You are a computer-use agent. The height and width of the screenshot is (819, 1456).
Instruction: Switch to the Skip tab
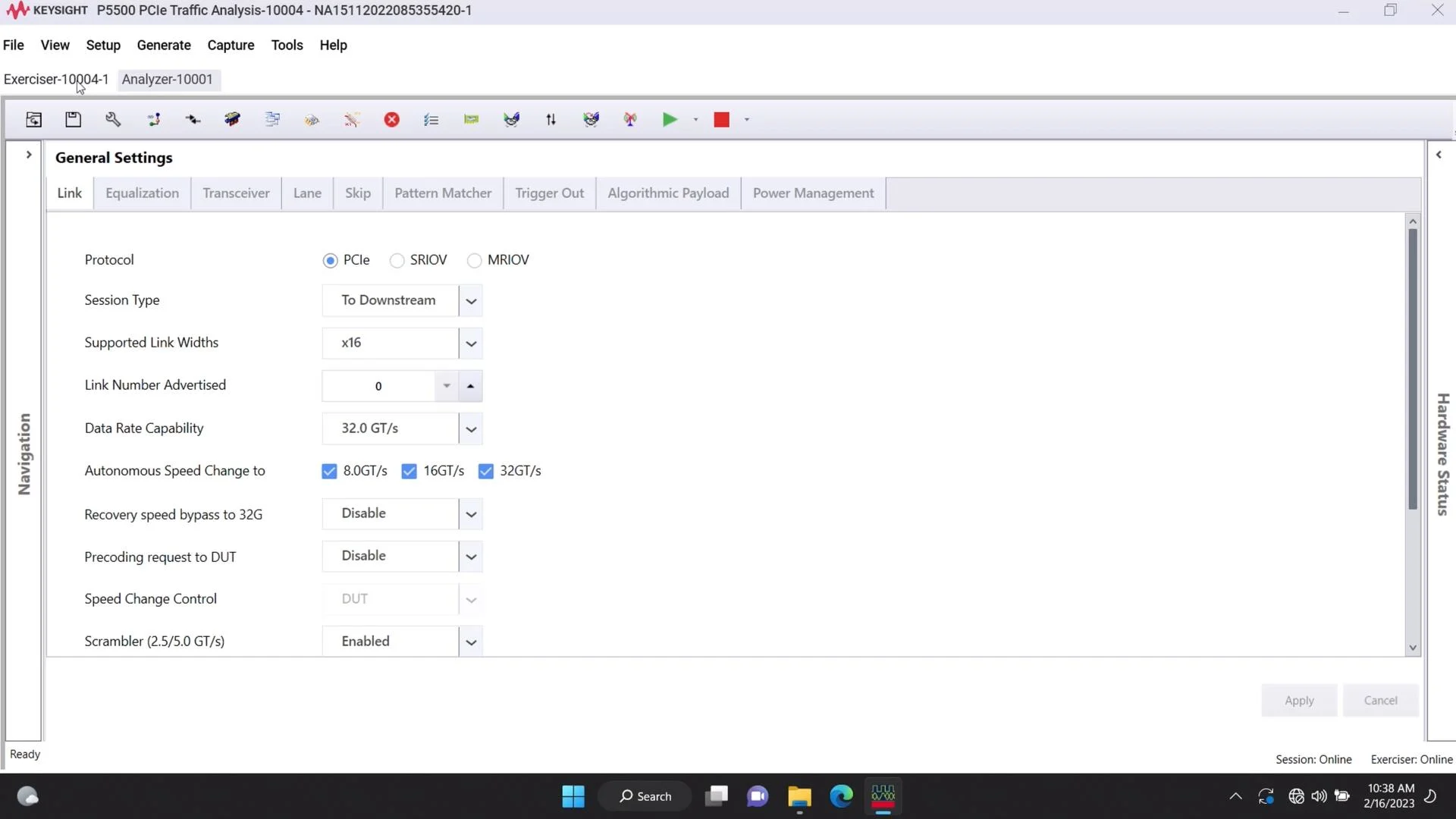pyautogui.click(x=358, y=193)
